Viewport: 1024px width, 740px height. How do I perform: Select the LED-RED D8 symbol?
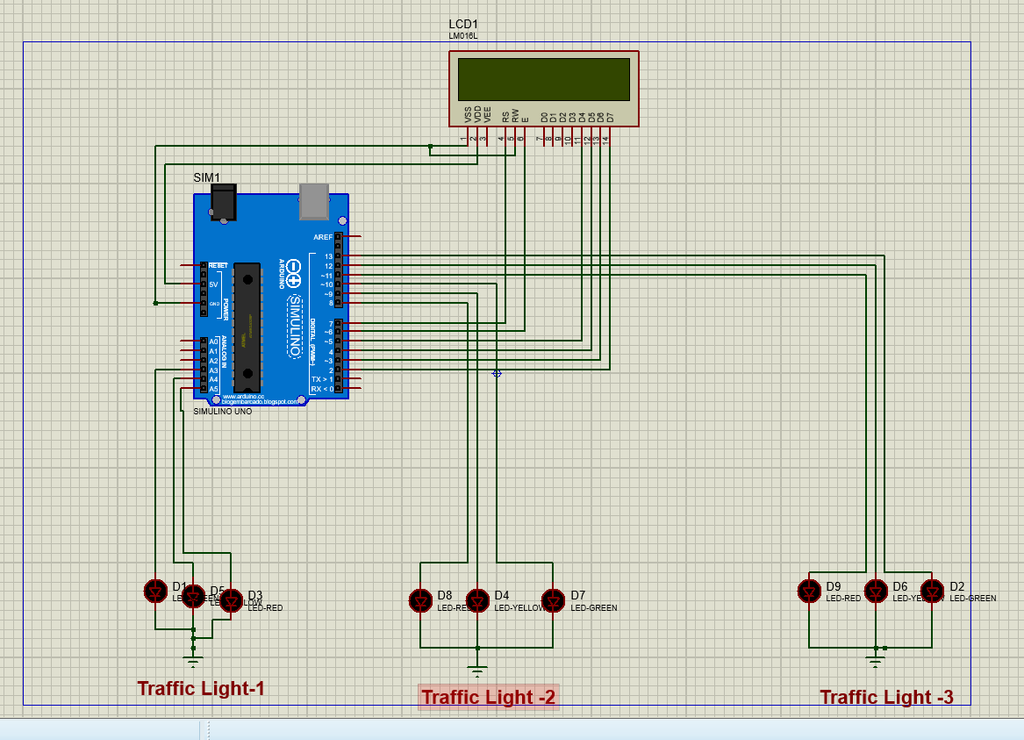coord(421,600)
